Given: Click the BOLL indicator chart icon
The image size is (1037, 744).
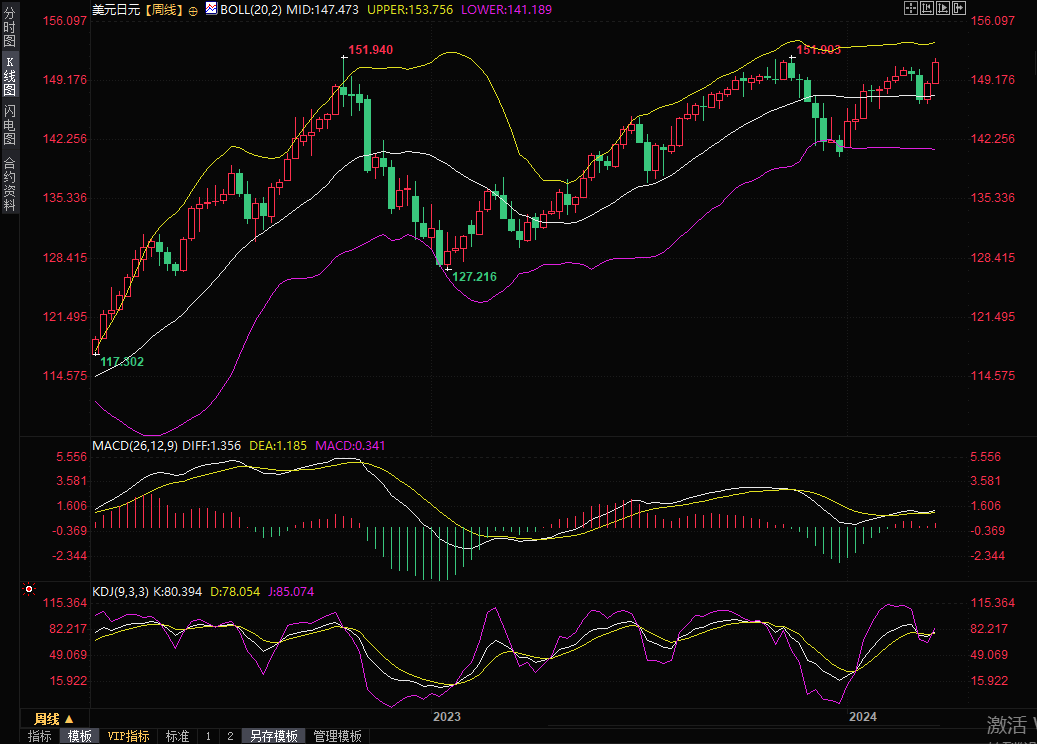Looking at the screenshot, I should [211, 8].
